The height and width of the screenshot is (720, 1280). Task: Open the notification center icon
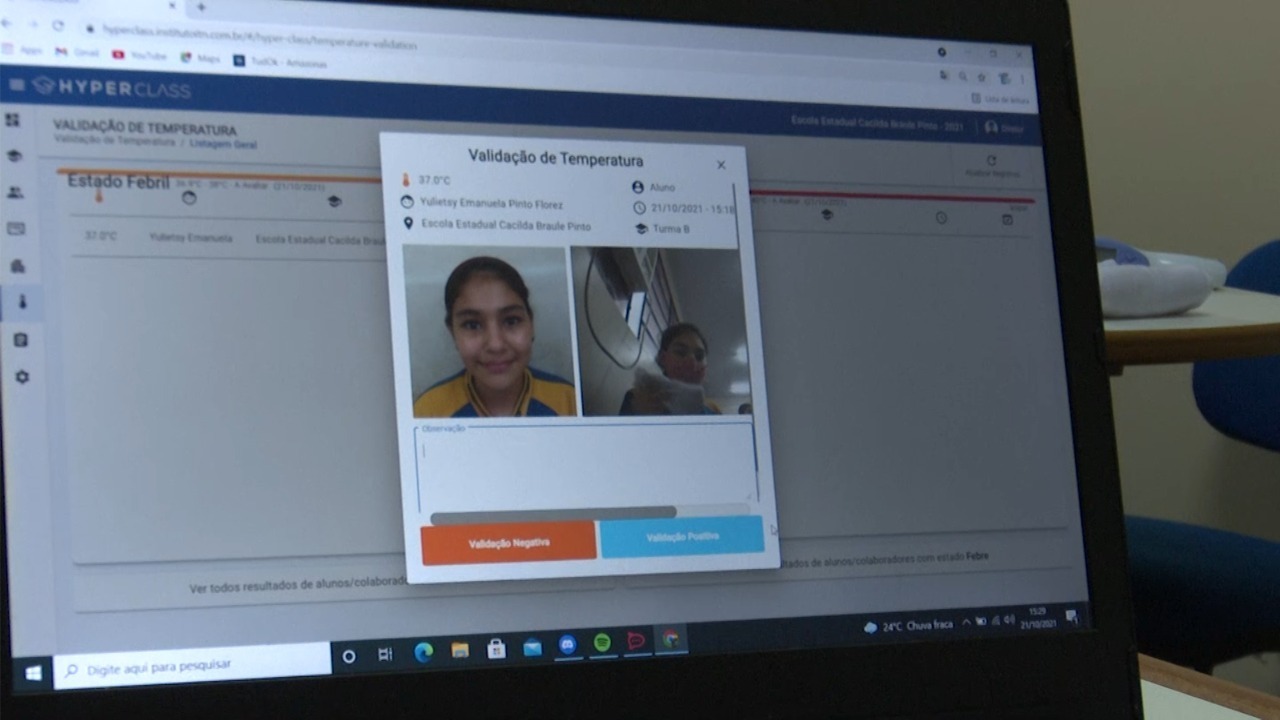pyautogui.click(x=1071, y=616)
